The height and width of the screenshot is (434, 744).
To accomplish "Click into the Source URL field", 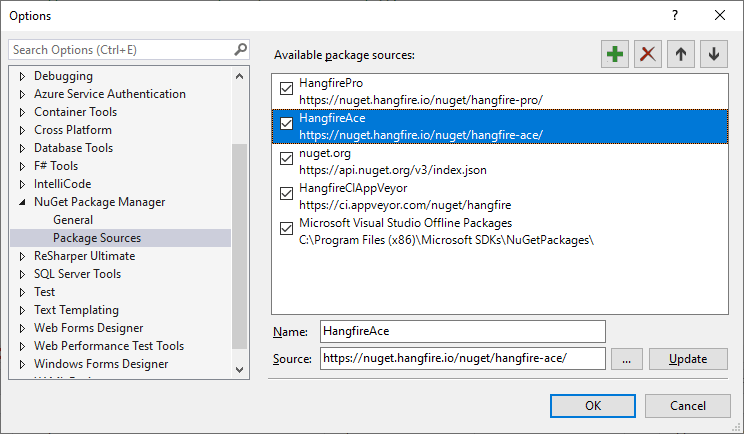I will pos(463,358).
